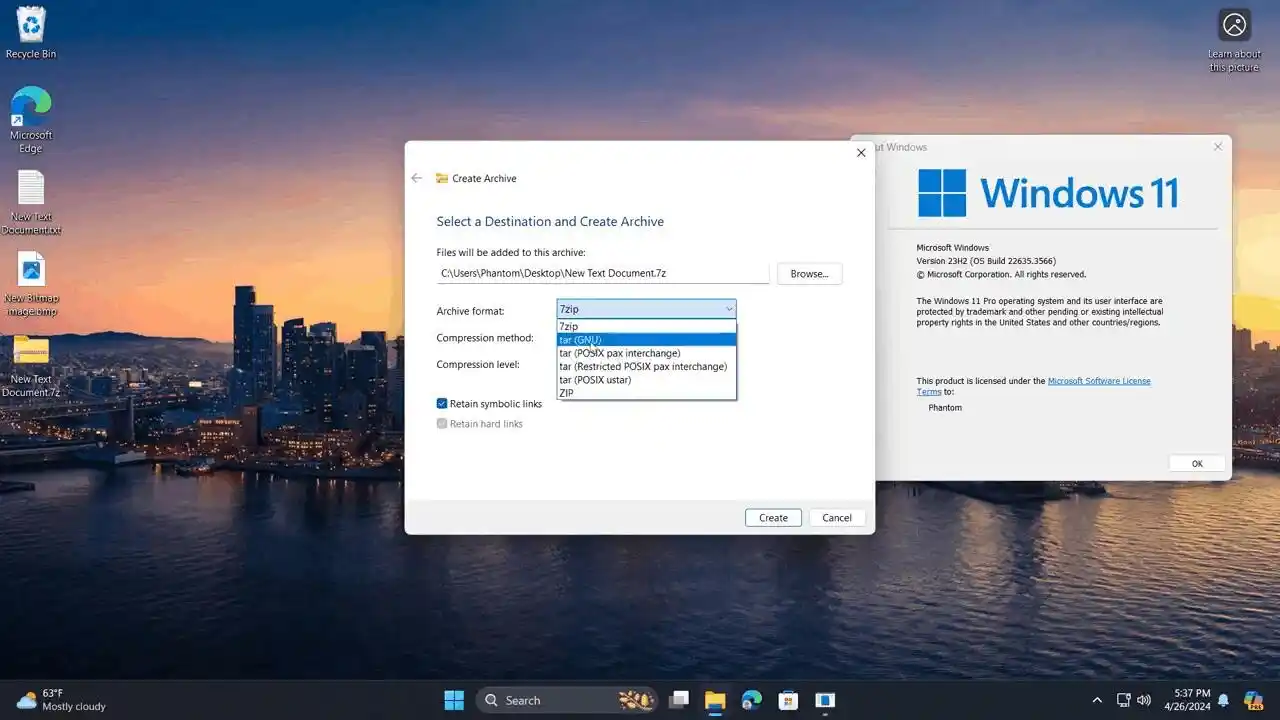Choose 7zip from the format list
Viewport: 1280px width, 720px height.
click(646, 326)
